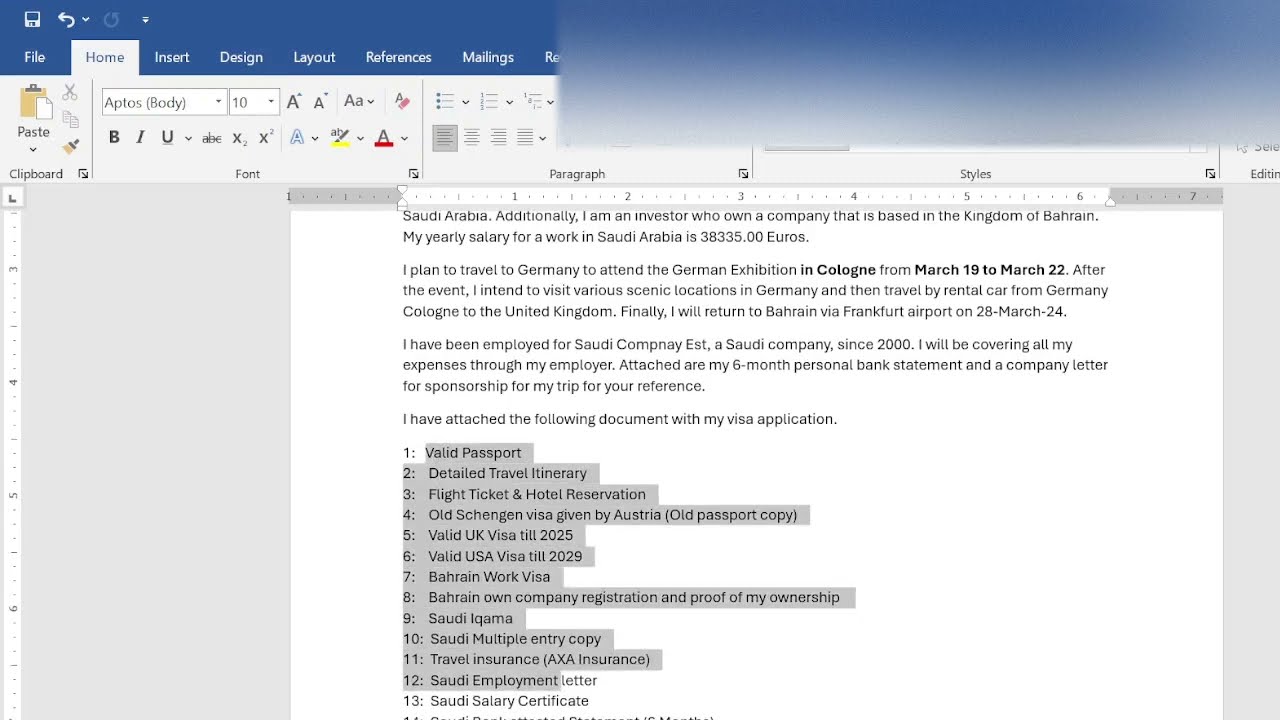1280x720 pixels.
Task: Toggle Bold formatting
Action: 114,138
